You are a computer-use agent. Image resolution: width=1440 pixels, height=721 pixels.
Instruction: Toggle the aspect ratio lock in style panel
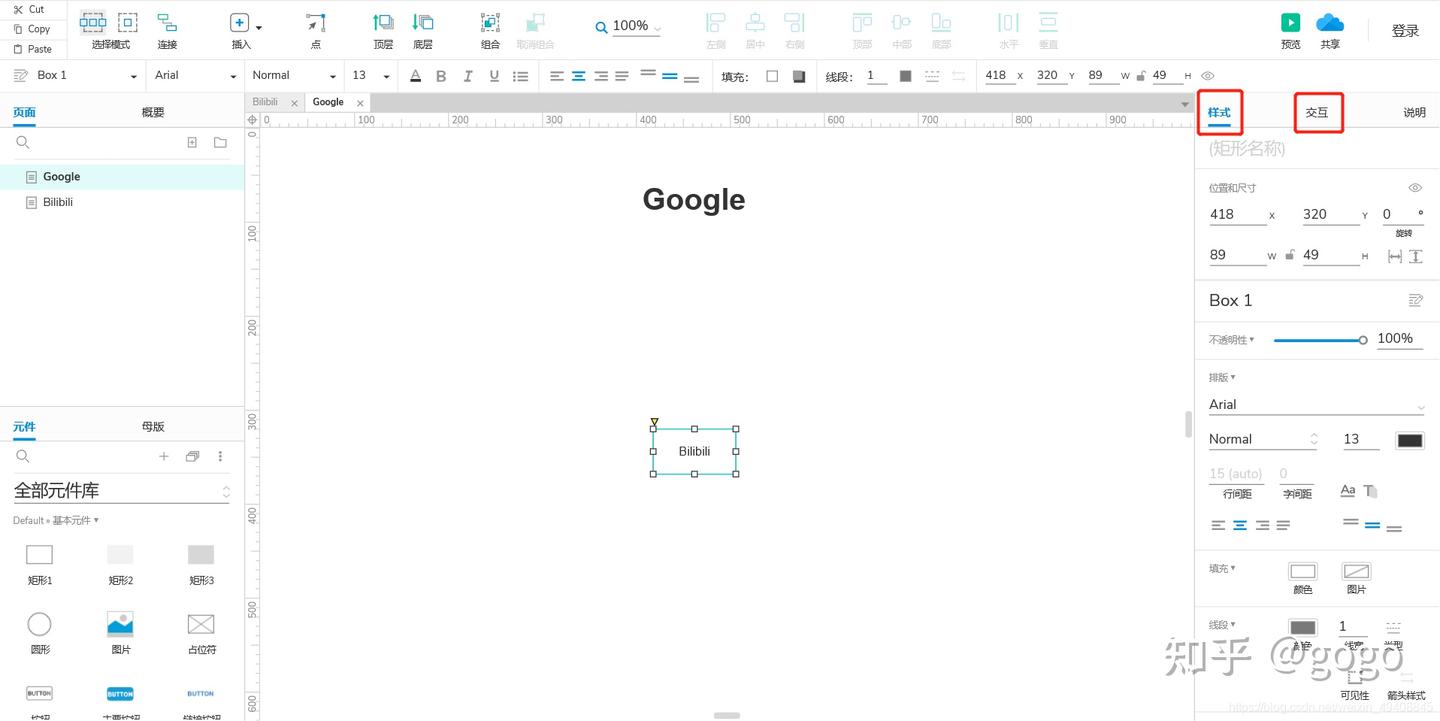pyautogui.click(x=1290, y=255)
